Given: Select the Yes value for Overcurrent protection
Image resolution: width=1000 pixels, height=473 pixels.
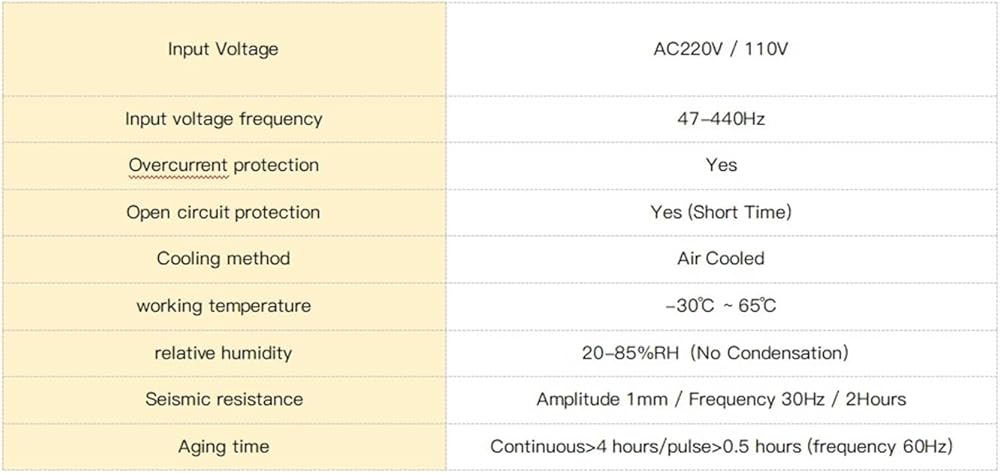Looking at the screenshot, I should (x=721, y=165).
